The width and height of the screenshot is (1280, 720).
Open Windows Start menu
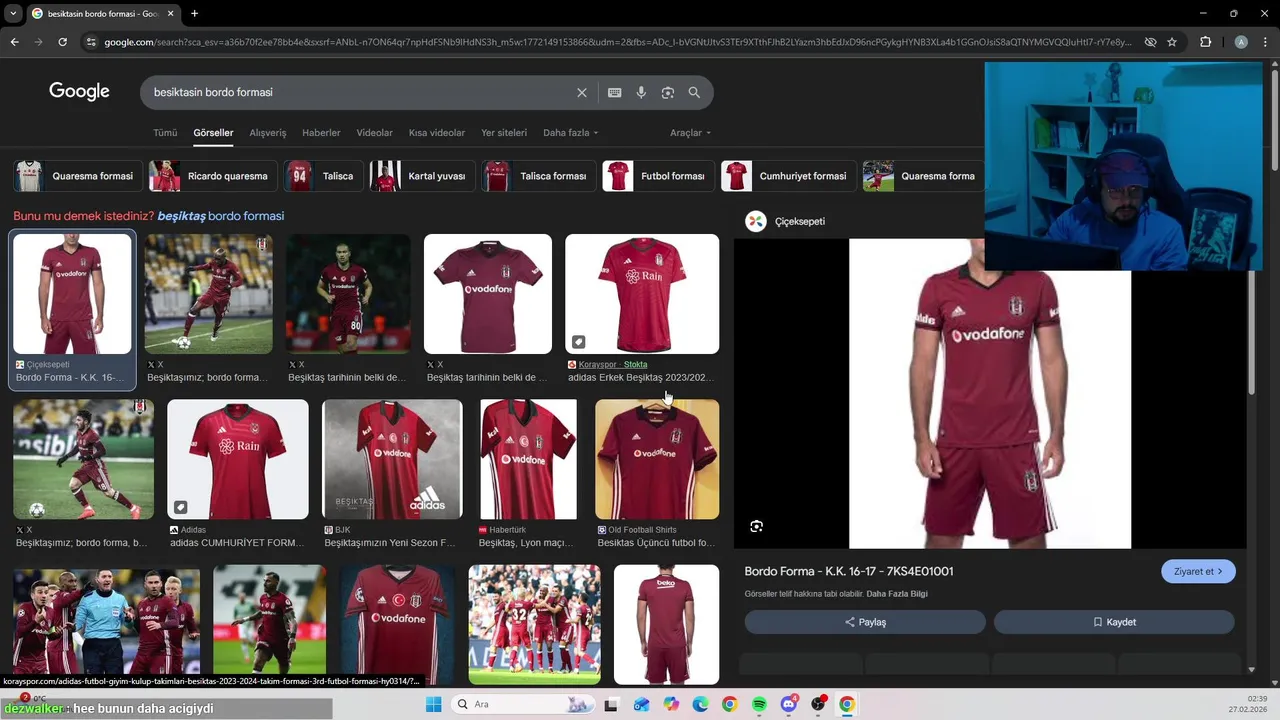click(433, 704)
